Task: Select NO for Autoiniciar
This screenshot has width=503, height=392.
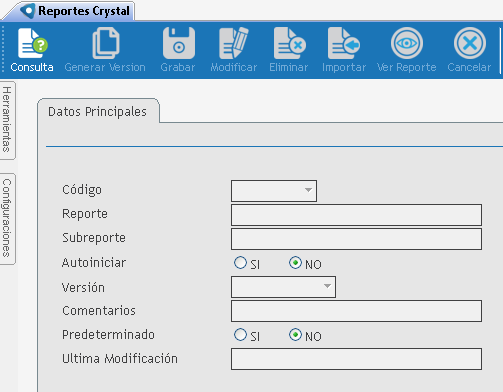Action: click(x=295, y=263)
